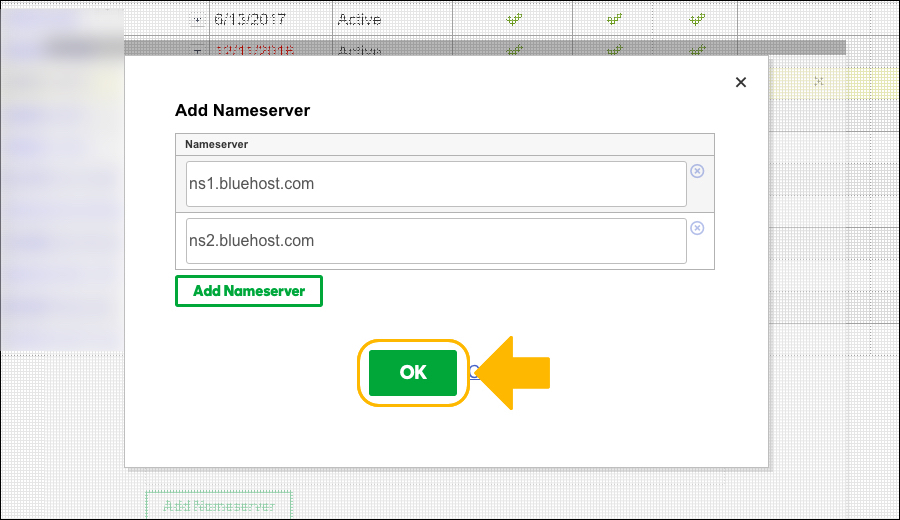
Task: Click the Nameserver column header
Action: 216,145
